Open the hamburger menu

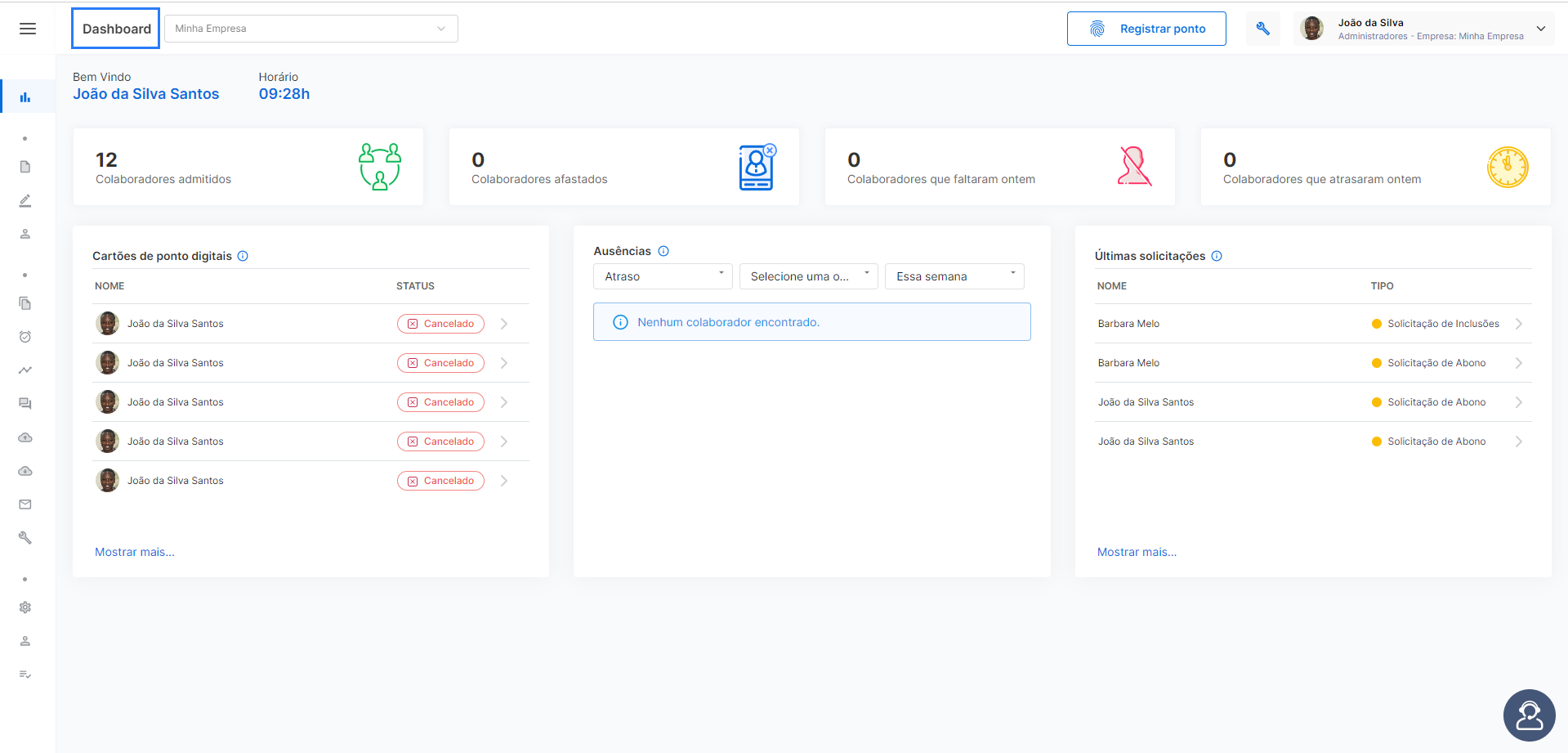click(28, 29)
